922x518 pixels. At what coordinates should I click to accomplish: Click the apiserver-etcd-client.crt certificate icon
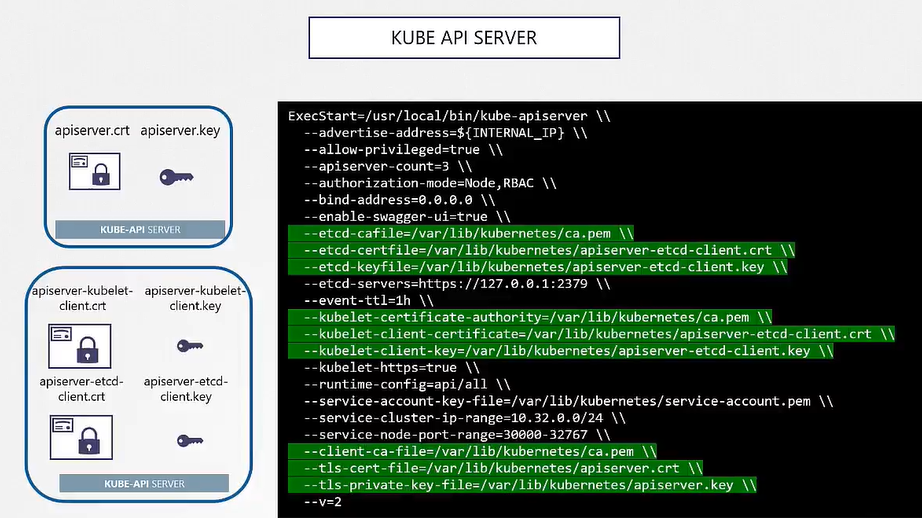[x=78, y=436]
